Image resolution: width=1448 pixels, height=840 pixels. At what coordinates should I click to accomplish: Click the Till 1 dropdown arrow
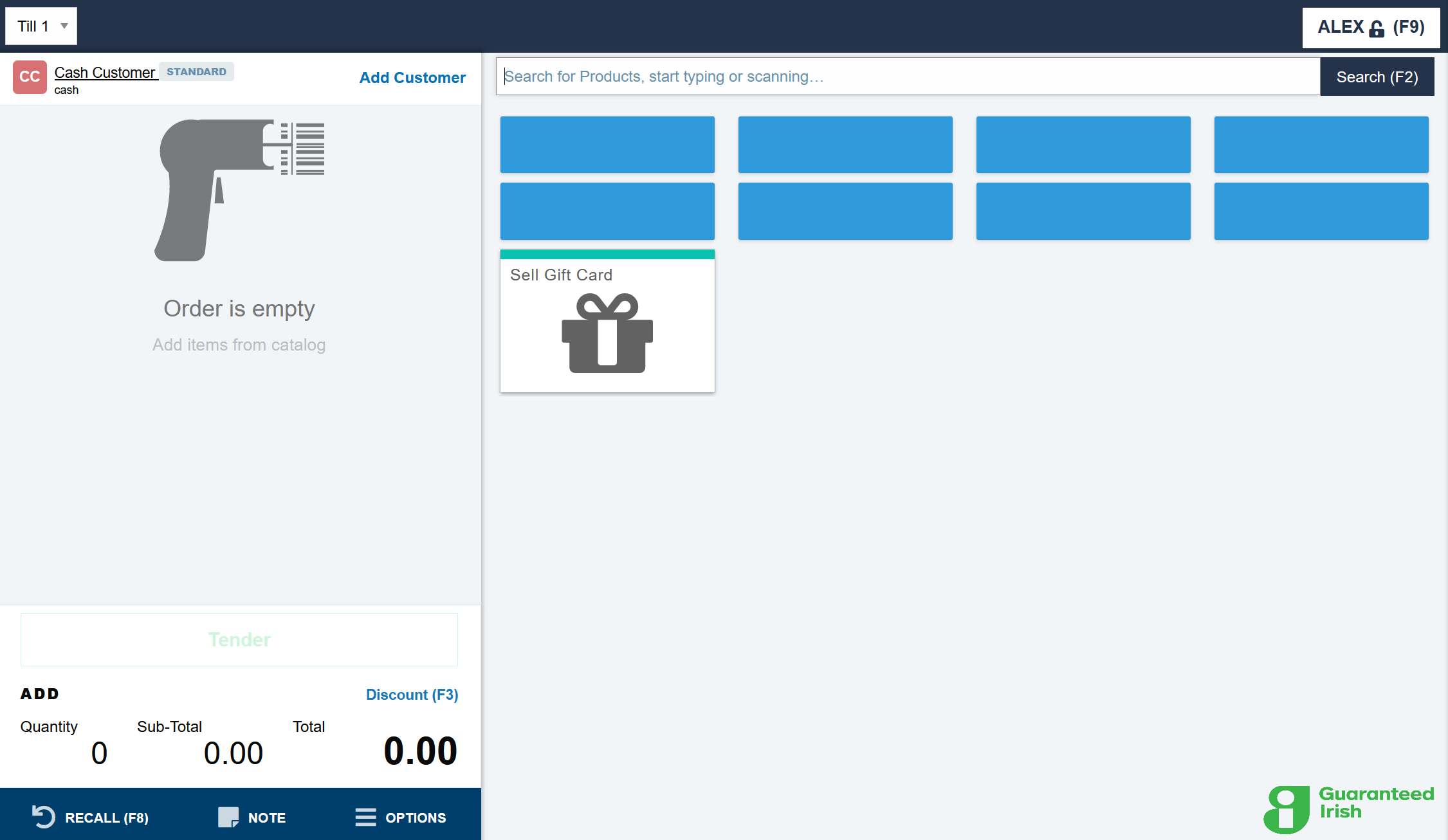[x=64, y=26]
